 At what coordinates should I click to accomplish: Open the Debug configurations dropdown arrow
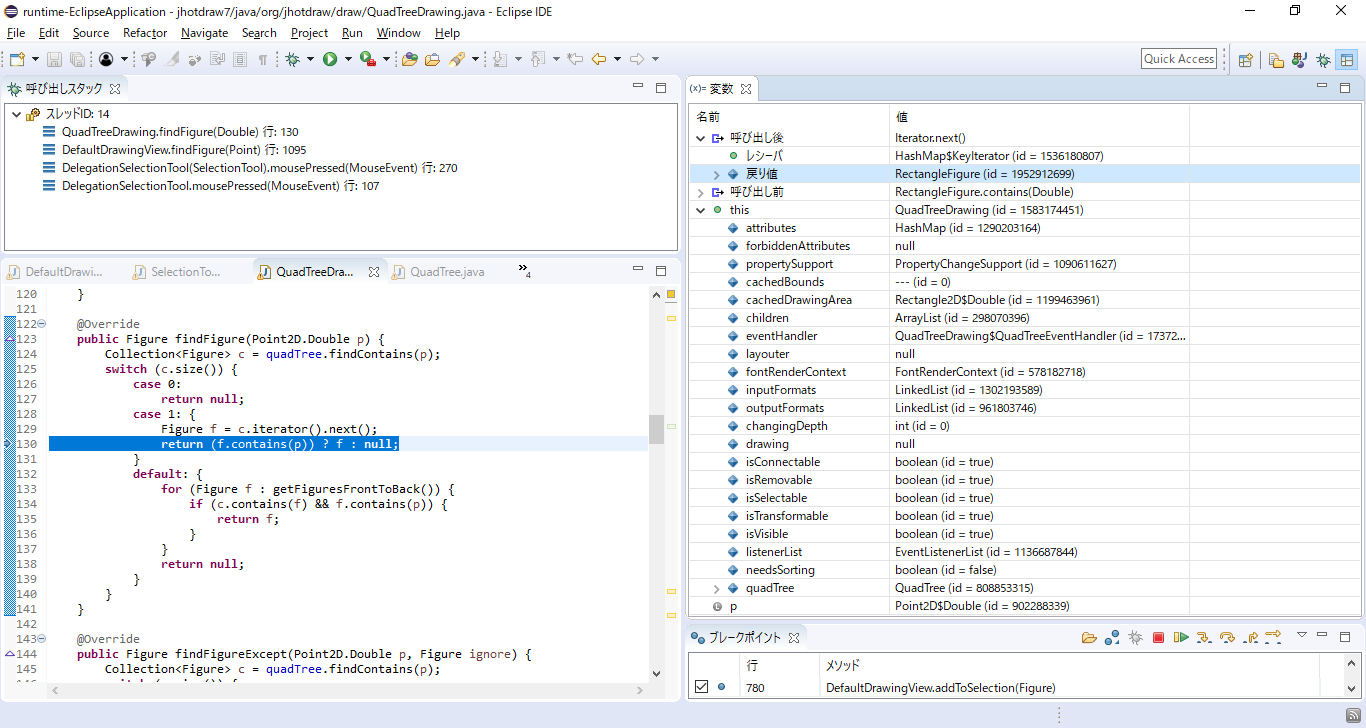(x=310, y=59)
